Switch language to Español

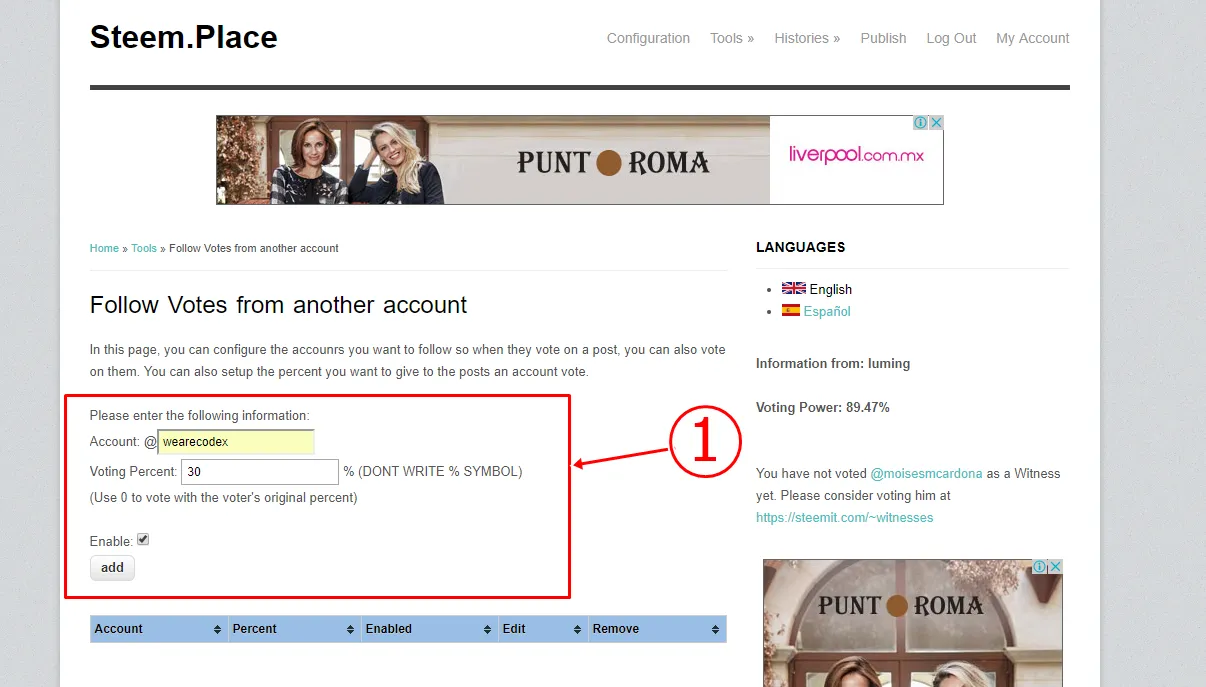point(827,311)
